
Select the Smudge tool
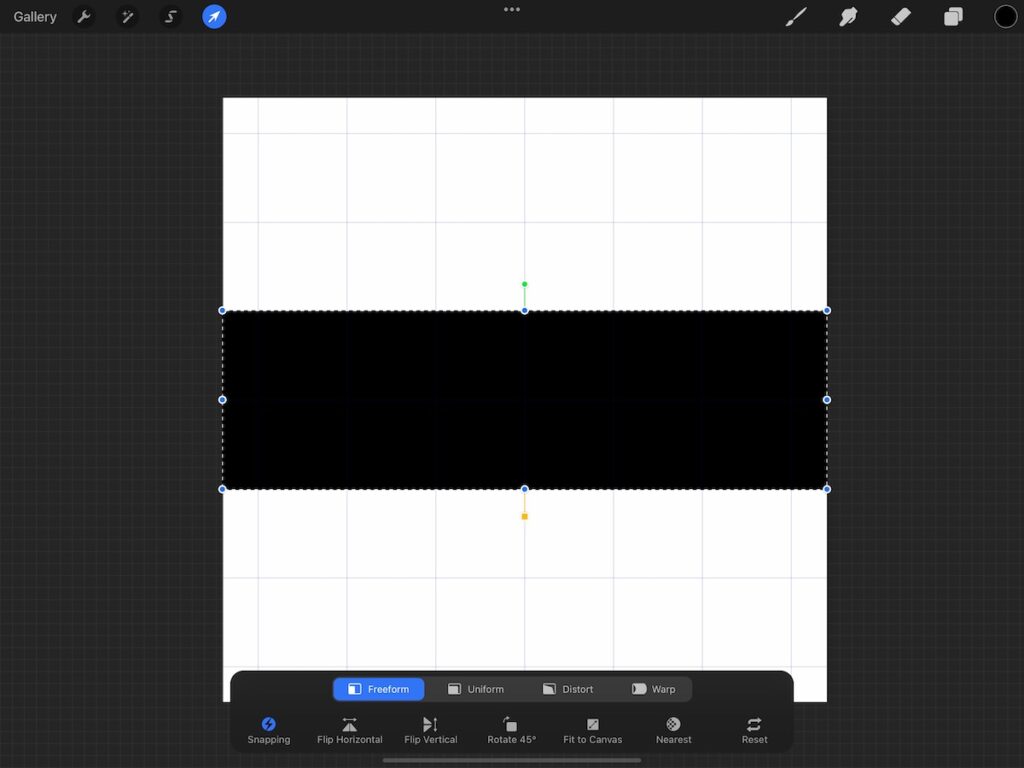click(x=848, y=16)
